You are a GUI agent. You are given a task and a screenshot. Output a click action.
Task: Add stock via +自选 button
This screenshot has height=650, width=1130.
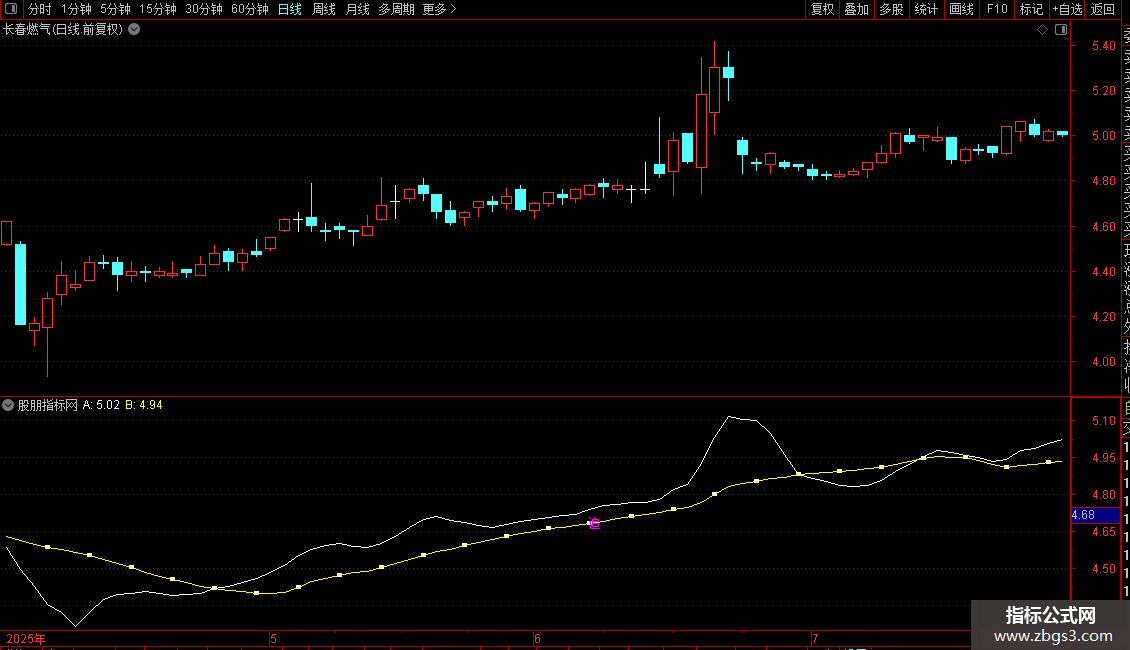(x=1067, y=9)
